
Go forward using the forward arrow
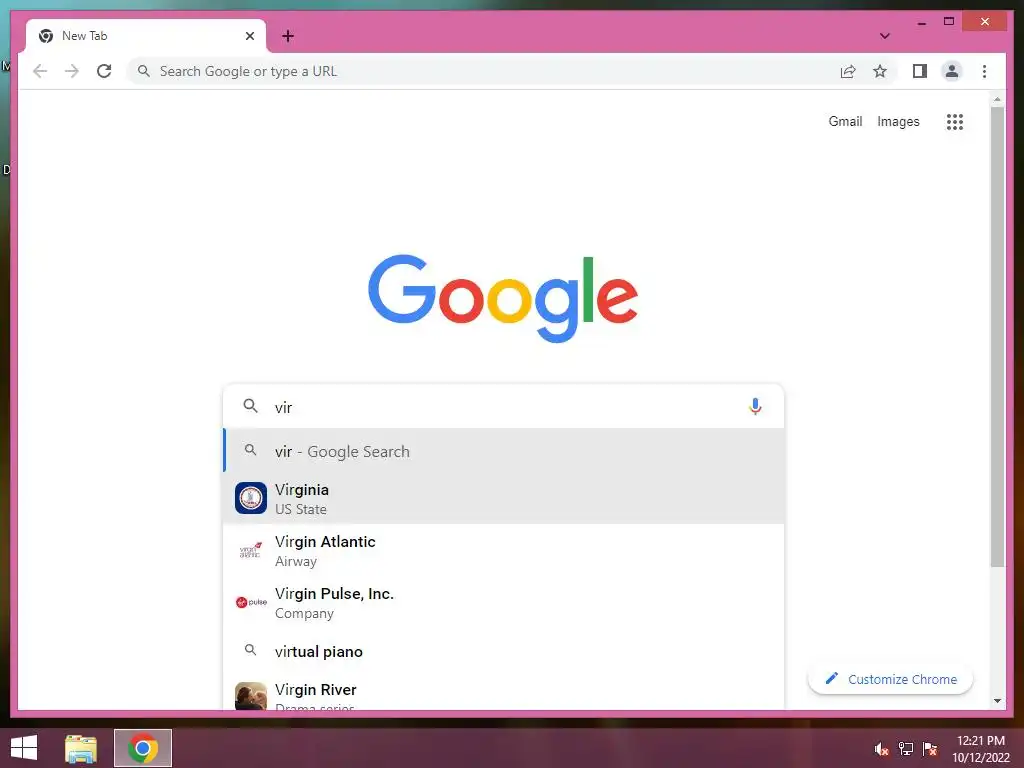point(72,71)
